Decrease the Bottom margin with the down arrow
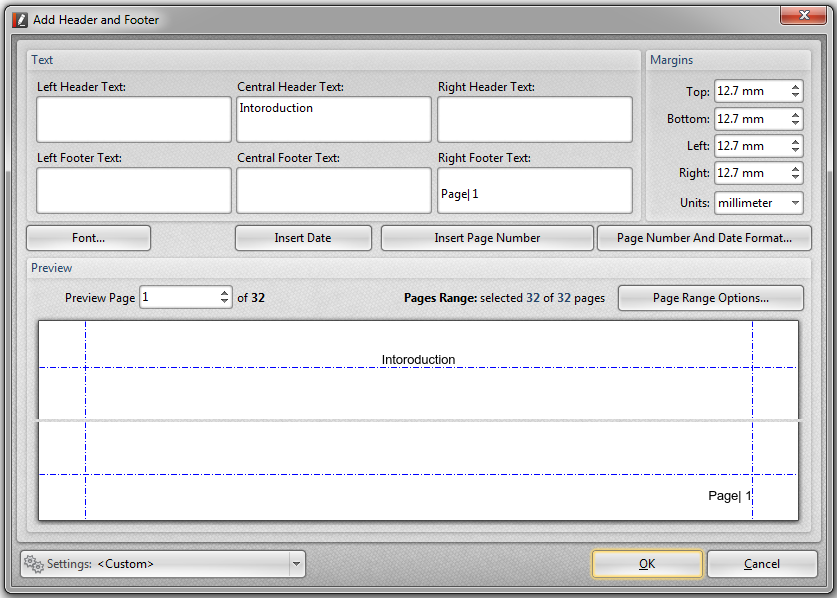Screen dimensions: 837x598 [x=795, y=123]
